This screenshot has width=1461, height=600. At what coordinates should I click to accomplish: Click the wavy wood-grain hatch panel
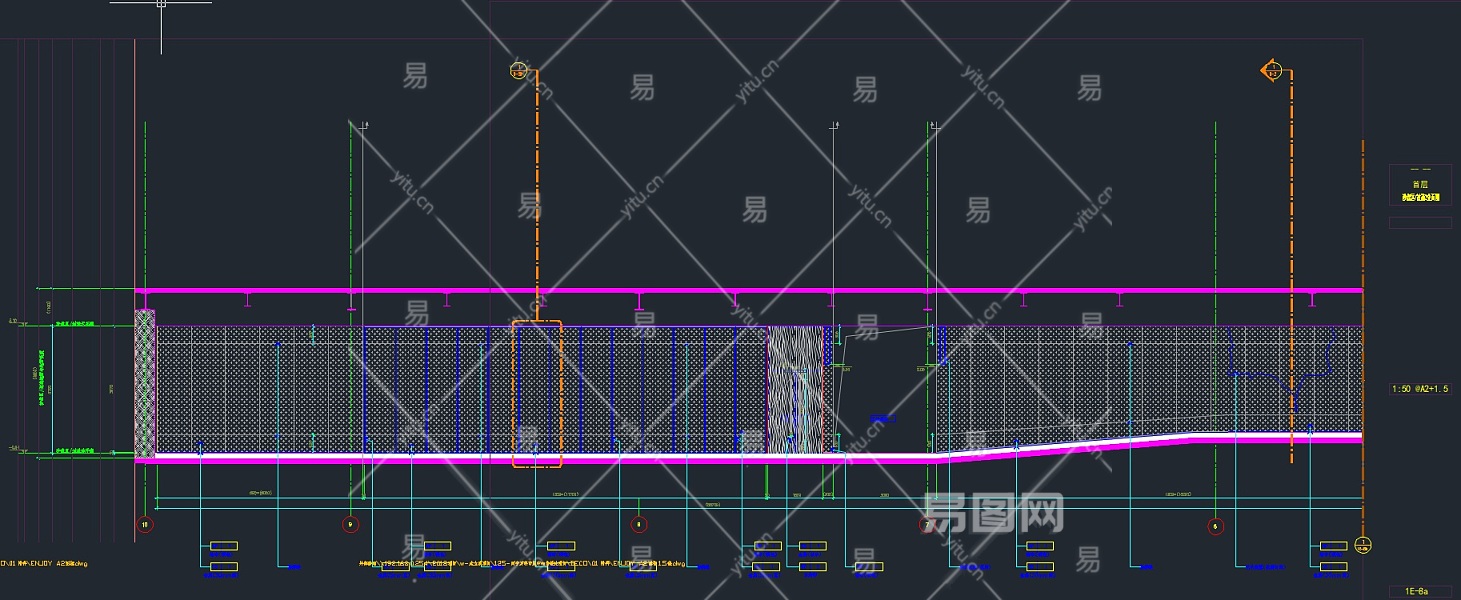coord(795,390)
